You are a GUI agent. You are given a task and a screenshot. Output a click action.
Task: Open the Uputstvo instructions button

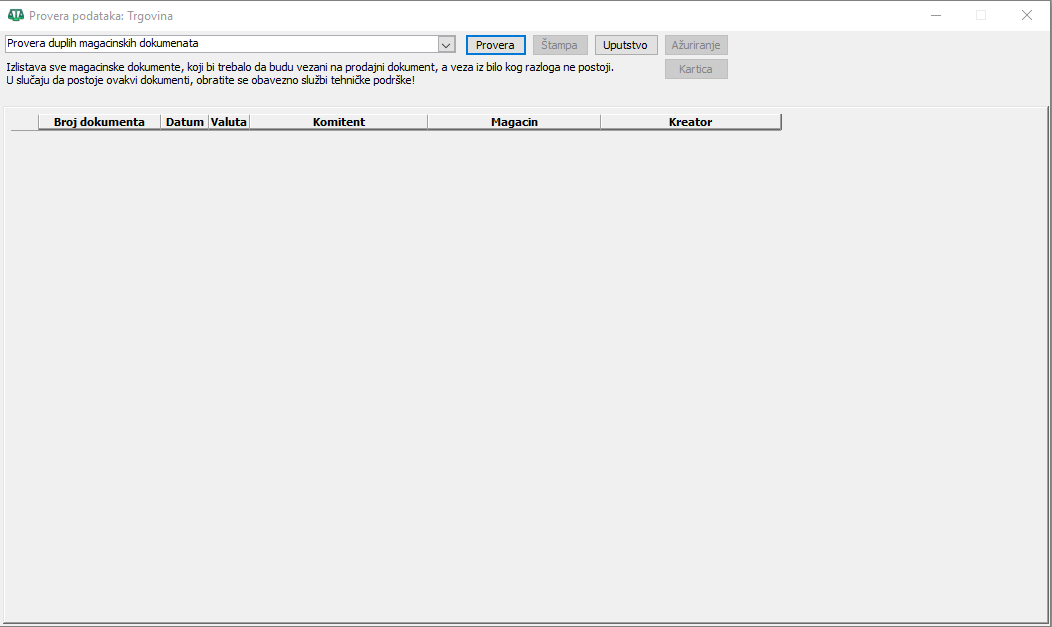tap(625, 45)
